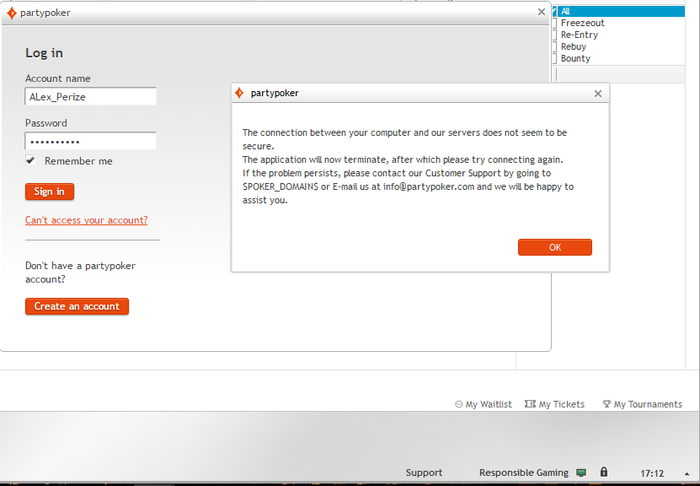700x486 pixels.
Task: Close the Log in window
Action: click(x=542, y=12)
